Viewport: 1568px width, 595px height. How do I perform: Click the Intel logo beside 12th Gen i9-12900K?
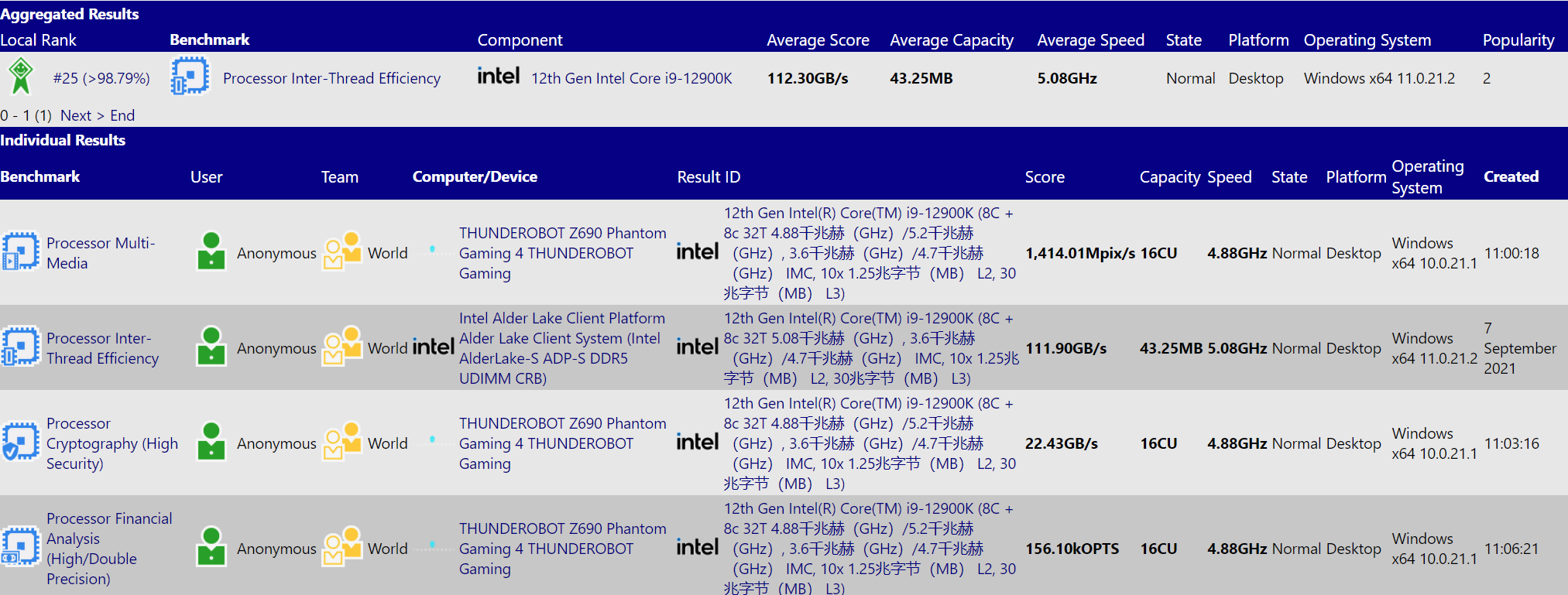point(498,76)
